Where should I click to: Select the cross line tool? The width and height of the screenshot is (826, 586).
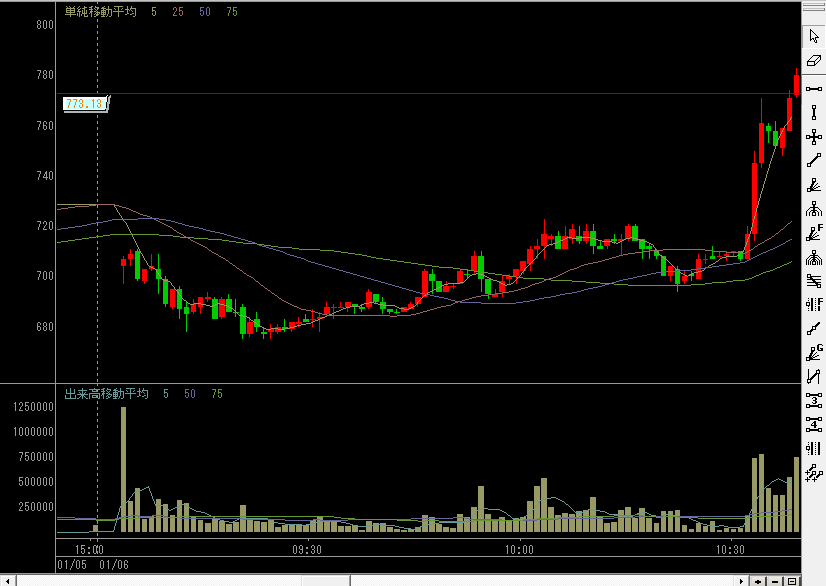[x=814, y=137]
